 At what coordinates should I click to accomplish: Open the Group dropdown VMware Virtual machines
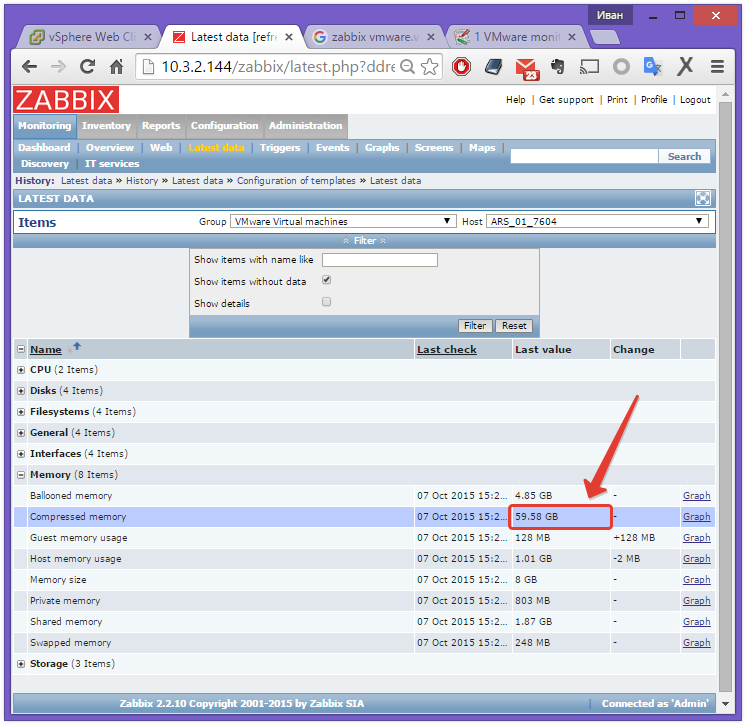[343, 222]
